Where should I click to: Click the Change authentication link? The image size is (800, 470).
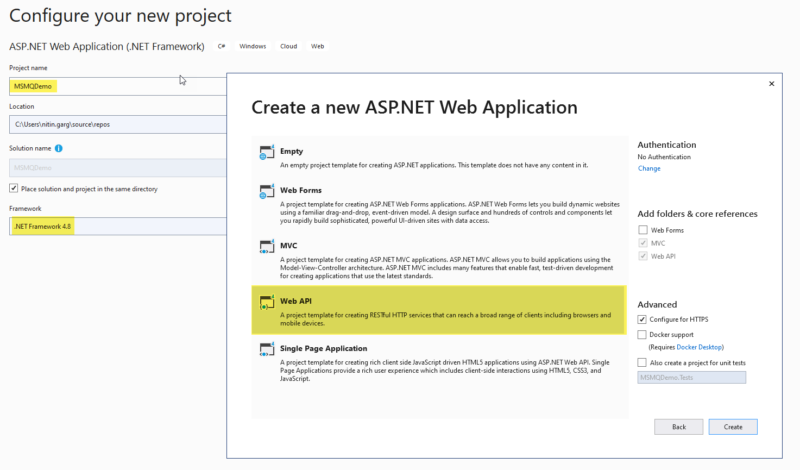tap(649, 168)
